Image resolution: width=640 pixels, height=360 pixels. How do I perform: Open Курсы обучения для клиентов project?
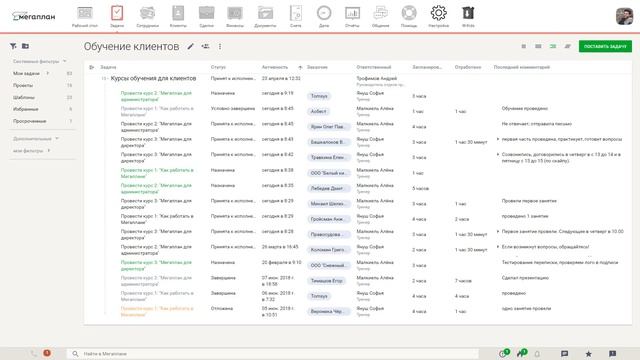[153, 78]
